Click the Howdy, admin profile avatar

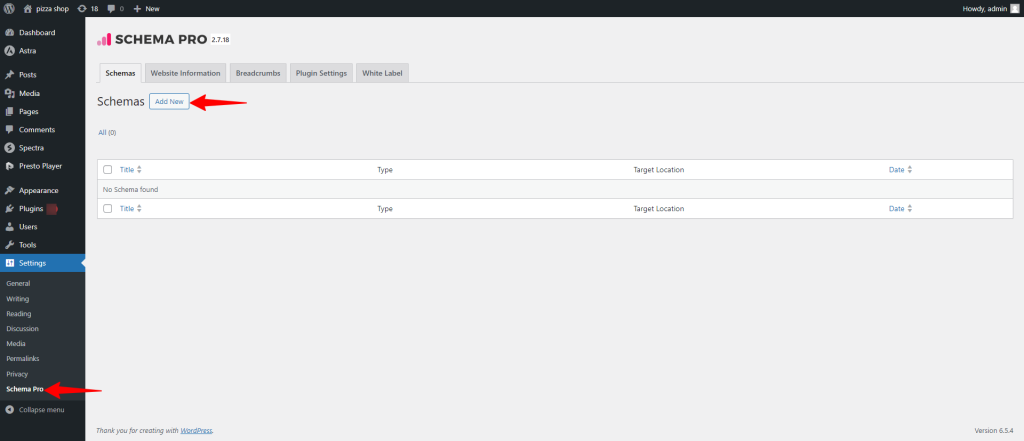click(1015, 7)
